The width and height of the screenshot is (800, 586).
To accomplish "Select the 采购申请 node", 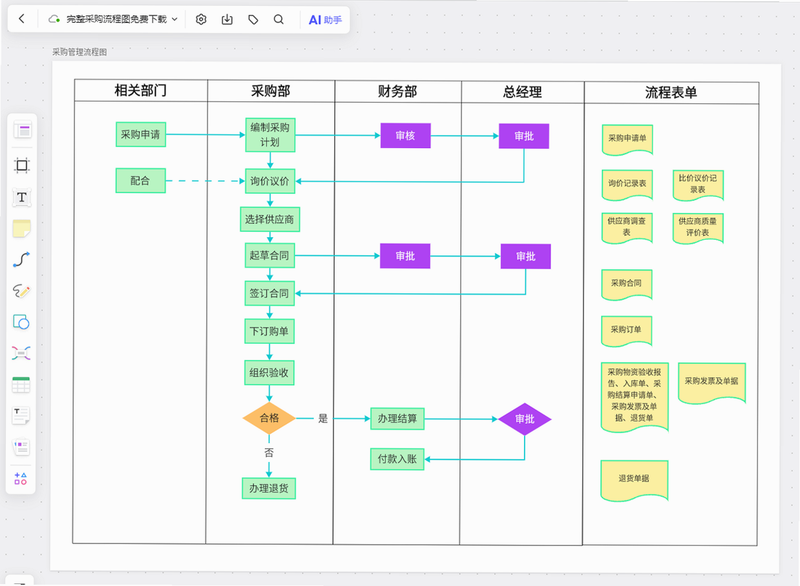I will 141,135.
